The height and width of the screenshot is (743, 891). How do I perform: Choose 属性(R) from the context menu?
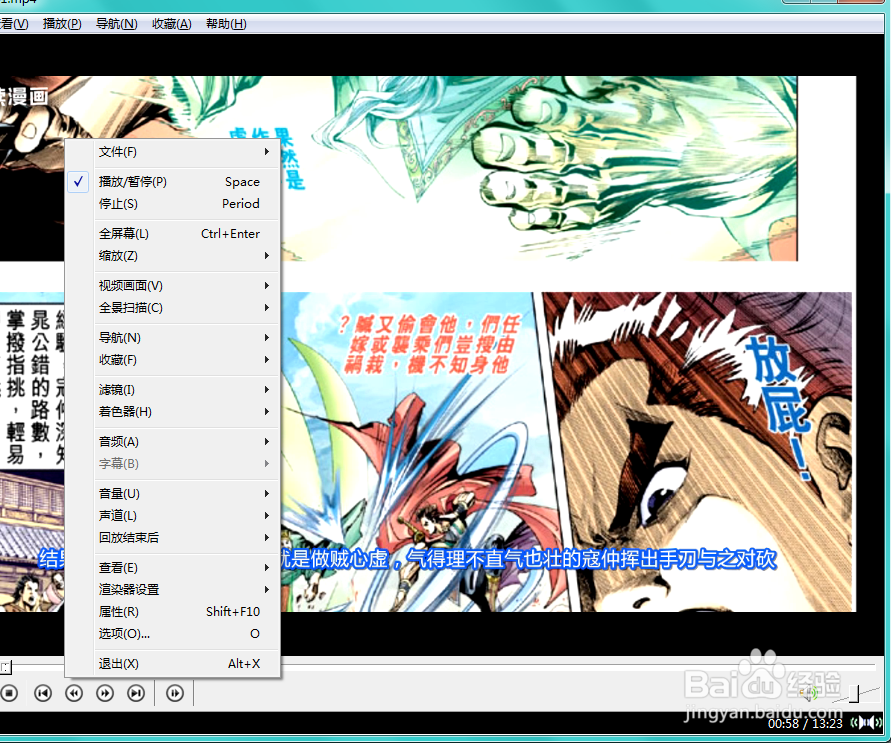[173, 611]
